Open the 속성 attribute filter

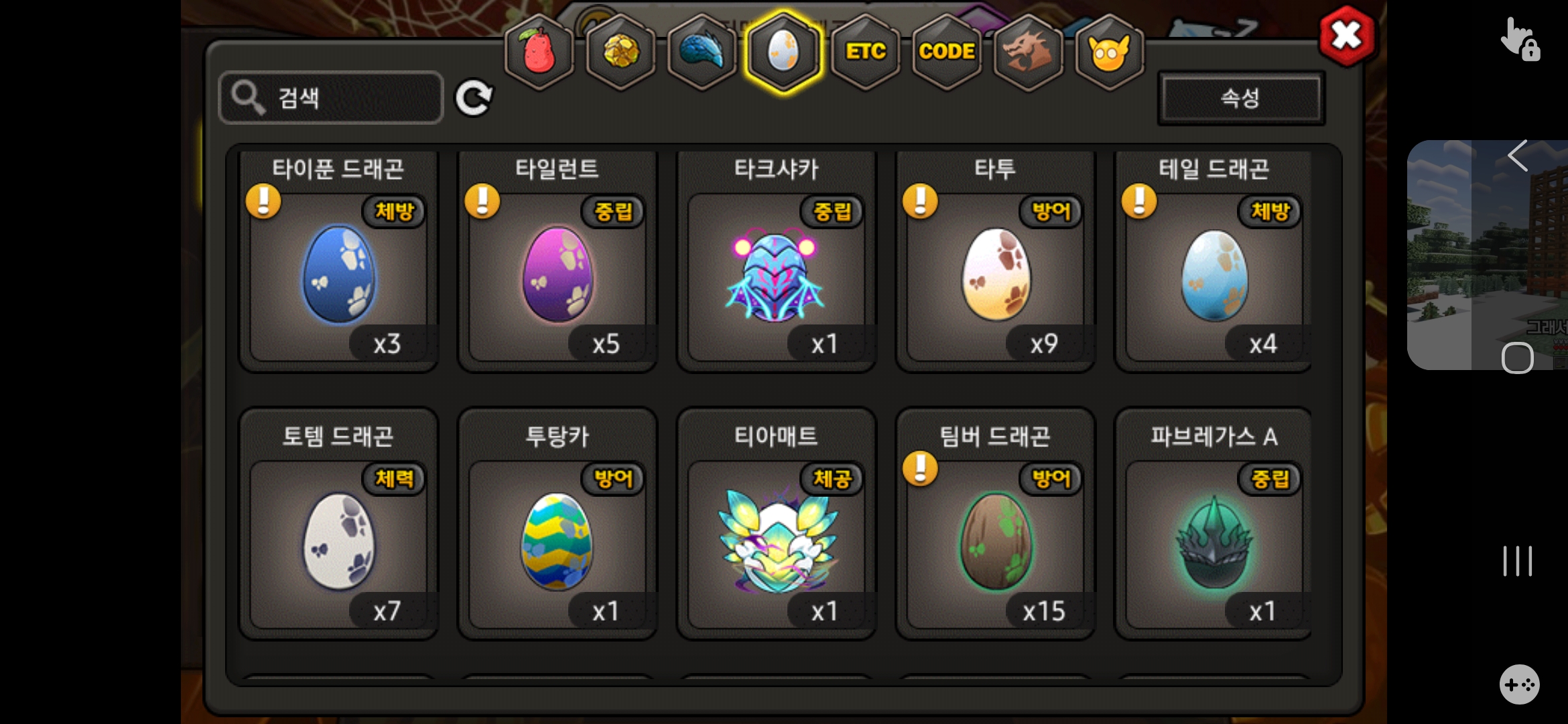click(1241, 98)
